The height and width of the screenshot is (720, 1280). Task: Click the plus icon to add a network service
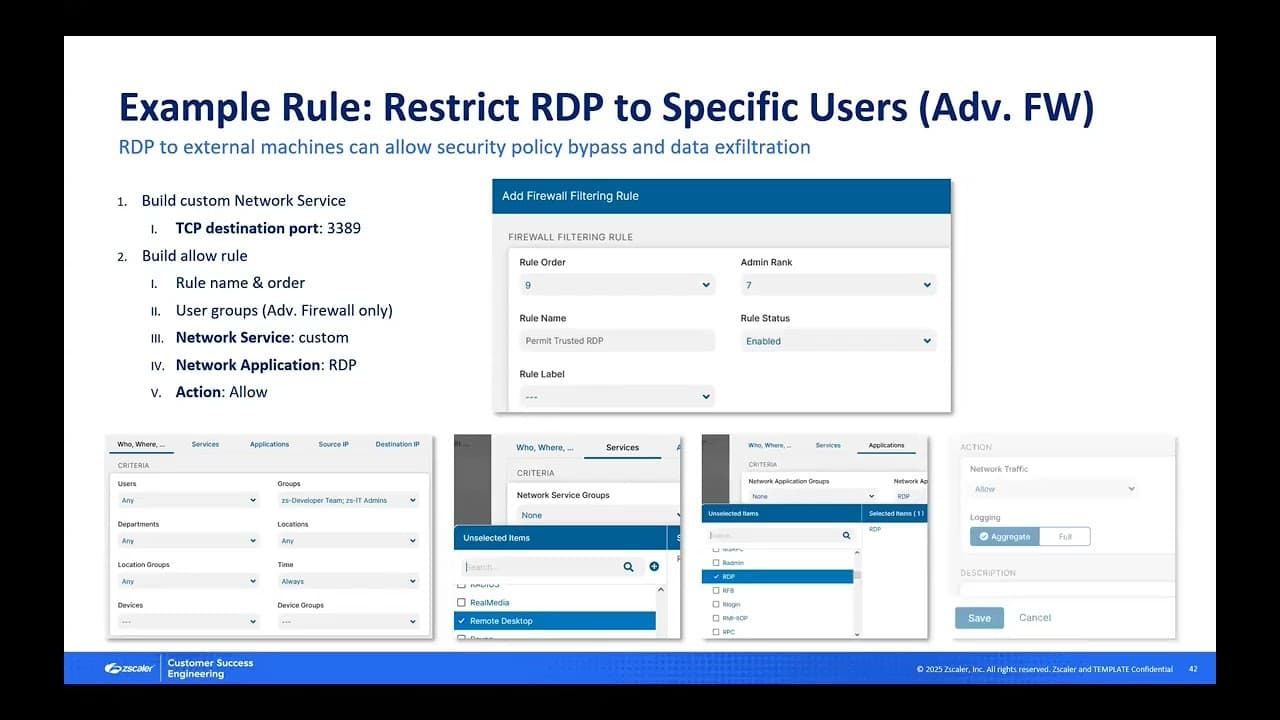[655, 566]
